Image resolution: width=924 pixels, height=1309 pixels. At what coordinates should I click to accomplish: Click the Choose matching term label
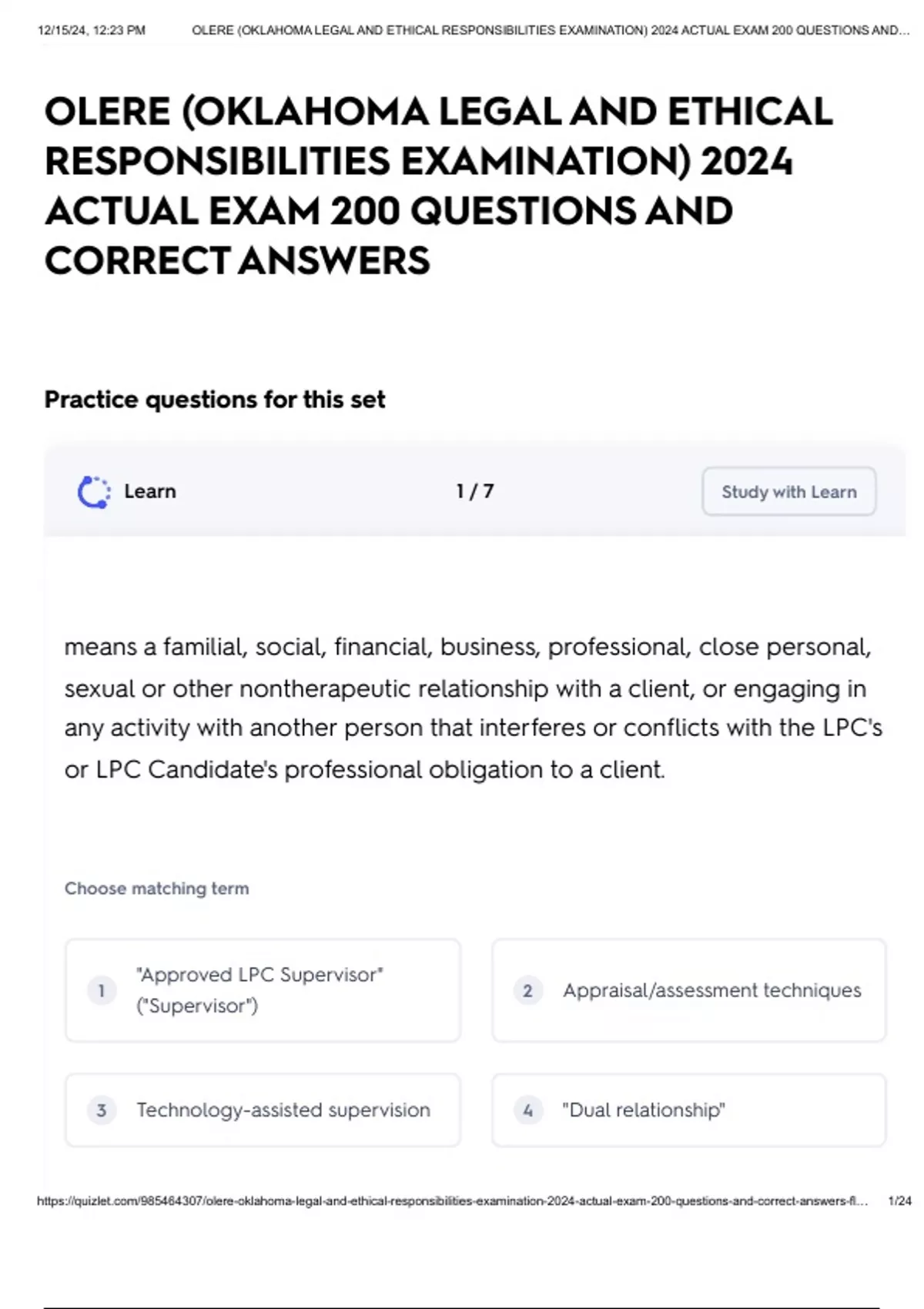pyautogui.click(x=157, y=889)
